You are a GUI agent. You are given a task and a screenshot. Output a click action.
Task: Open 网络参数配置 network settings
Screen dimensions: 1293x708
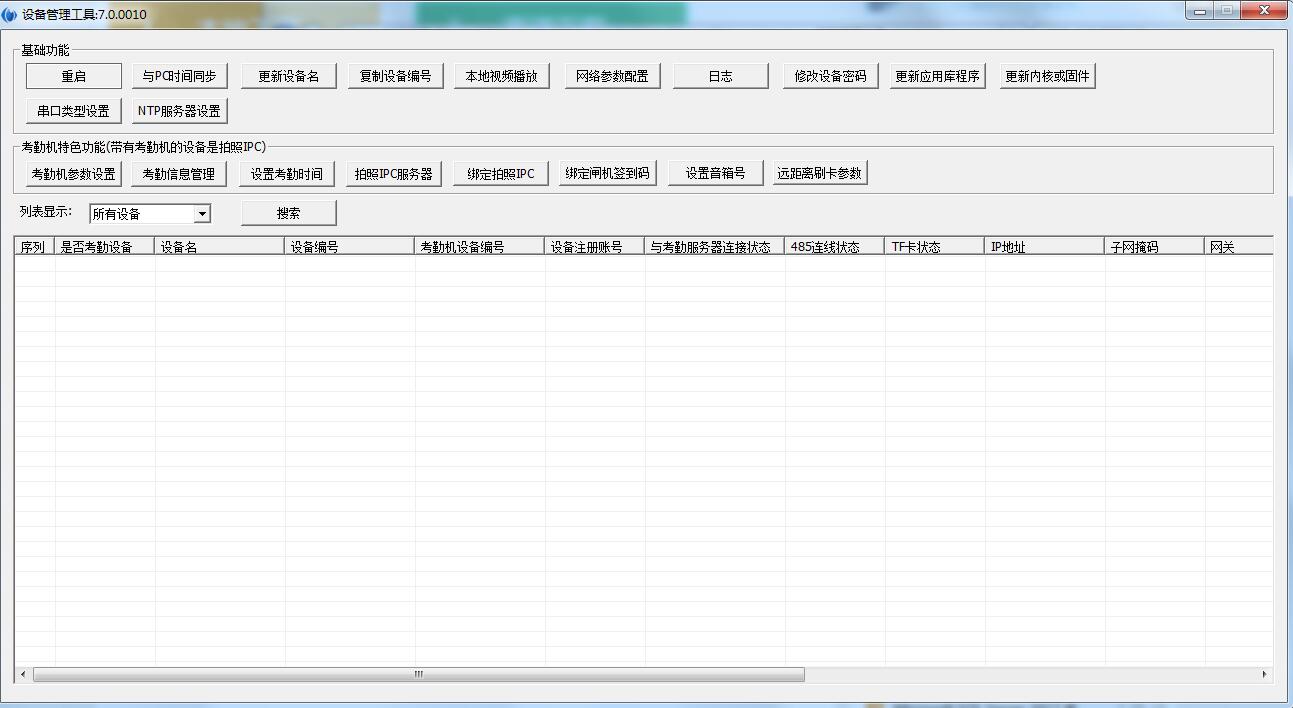(612, 76)
